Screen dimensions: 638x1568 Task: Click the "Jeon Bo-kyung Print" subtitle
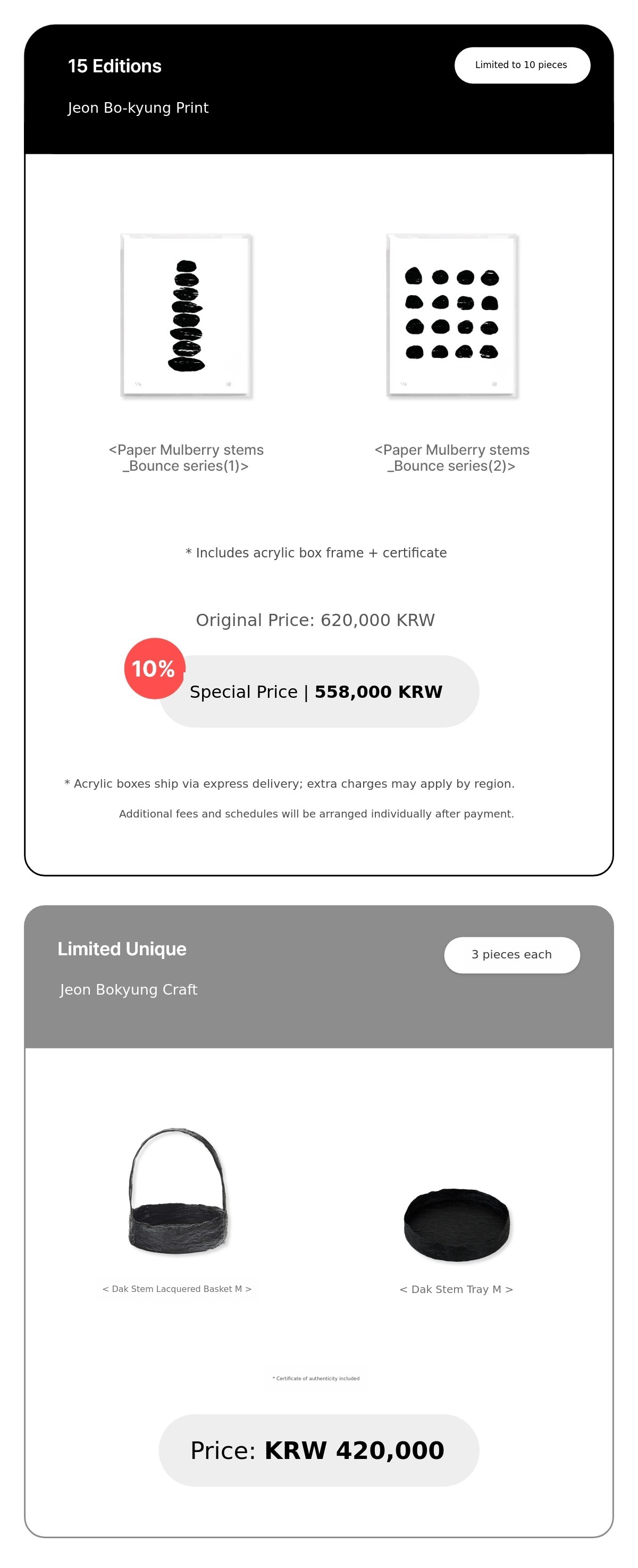[138, 108]
